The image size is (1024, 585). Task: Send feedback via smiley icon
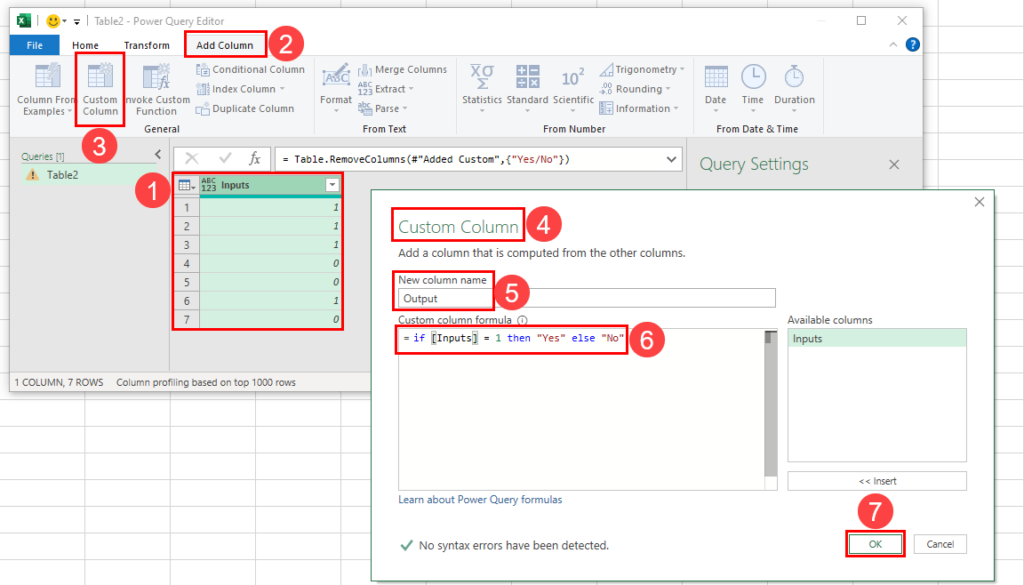(x=53, y=21)
